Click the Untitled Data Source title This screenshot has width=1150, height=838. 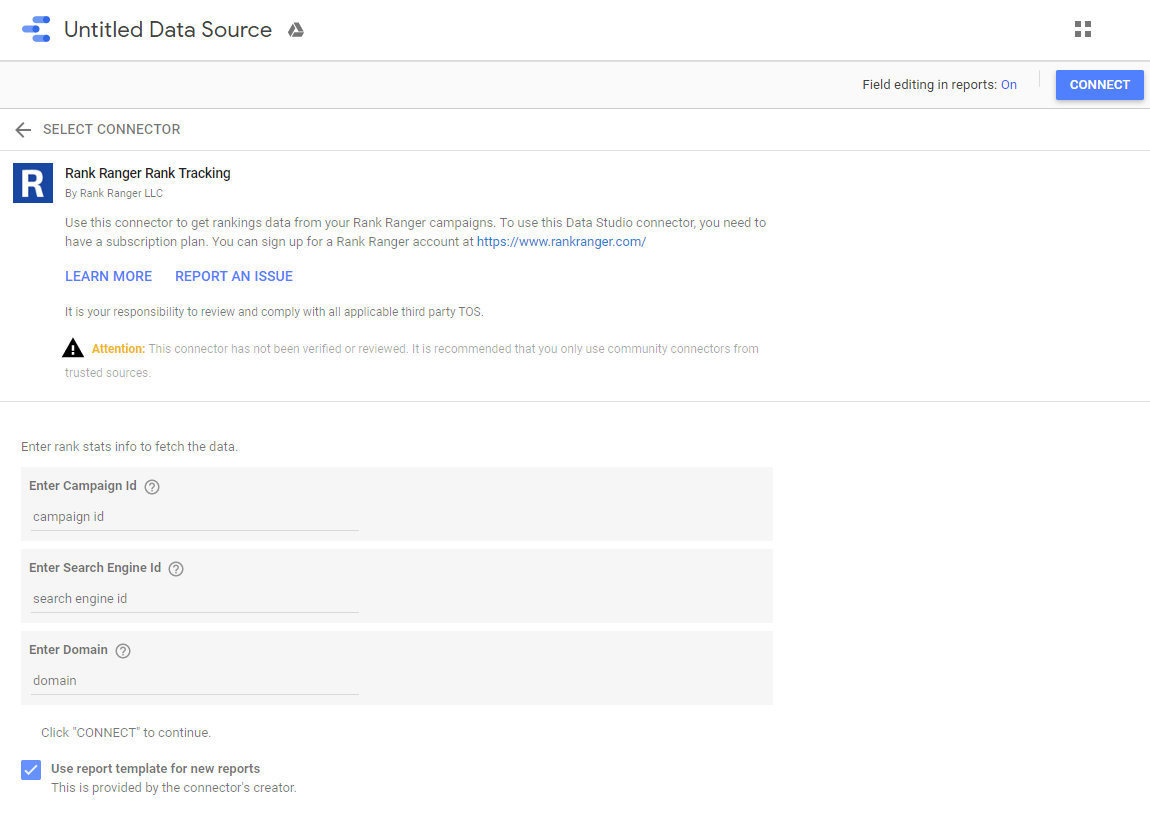coord(168,30)
